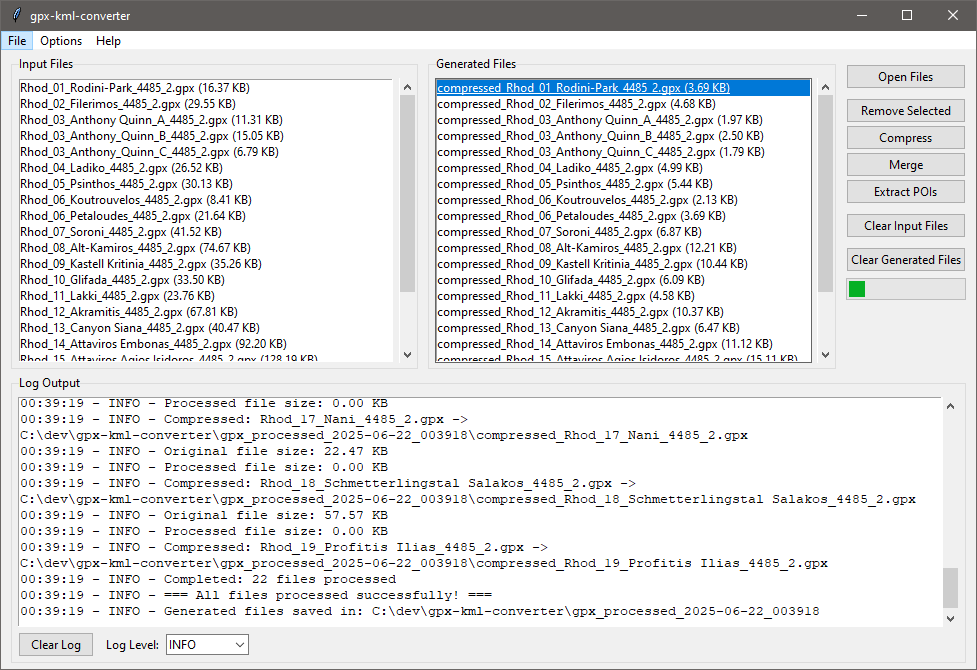Screen dimensions: 977x670
Task: Select compressed_Rhod_13_Canyon Siana generated file
Action: (623, 328)
